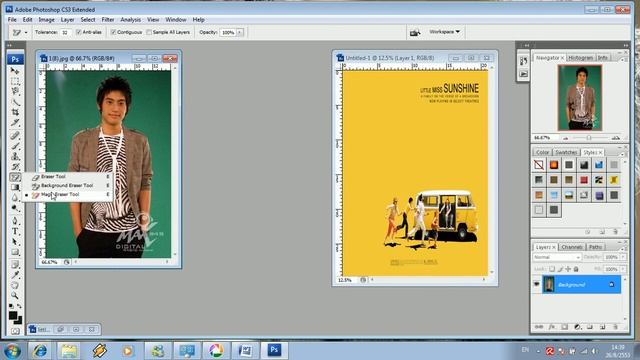This screenshot has width=640, height=360.
Task: Click the Ps logo atop toolbox
Action: (x=15, y=59)
